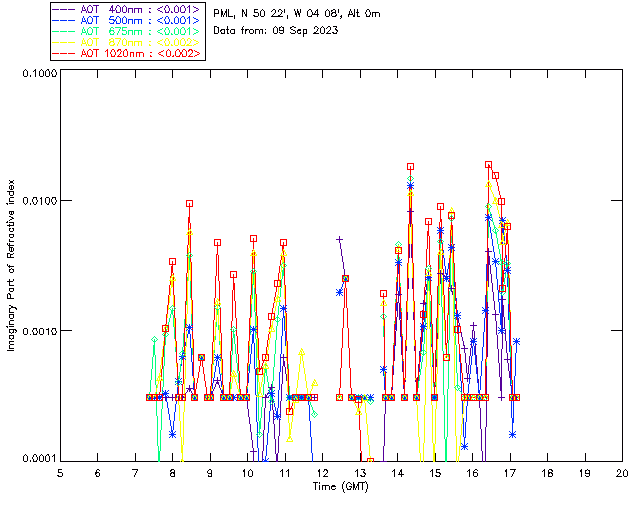Click the blue asterisk marker near 17.2 GMT
The width and height of the screenshot is (640, 512).
coord(516,341)
